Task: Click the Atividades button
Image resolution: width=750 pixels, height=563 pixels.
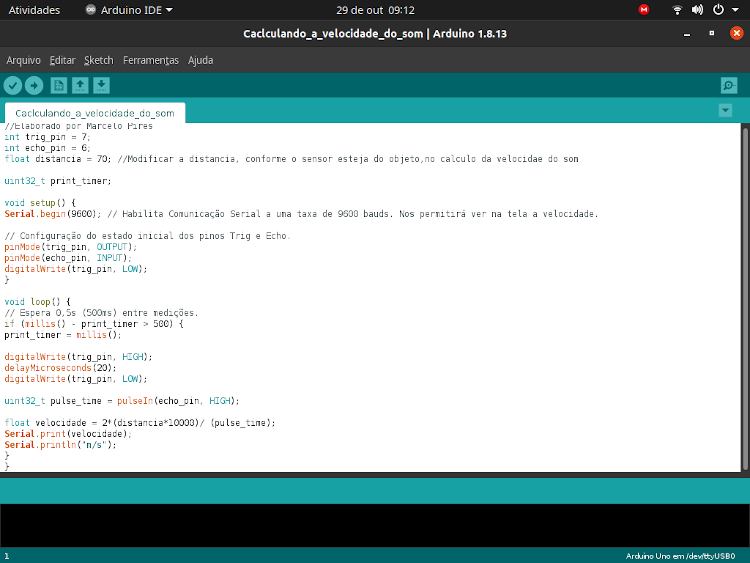Action: [x=34, y=10]
